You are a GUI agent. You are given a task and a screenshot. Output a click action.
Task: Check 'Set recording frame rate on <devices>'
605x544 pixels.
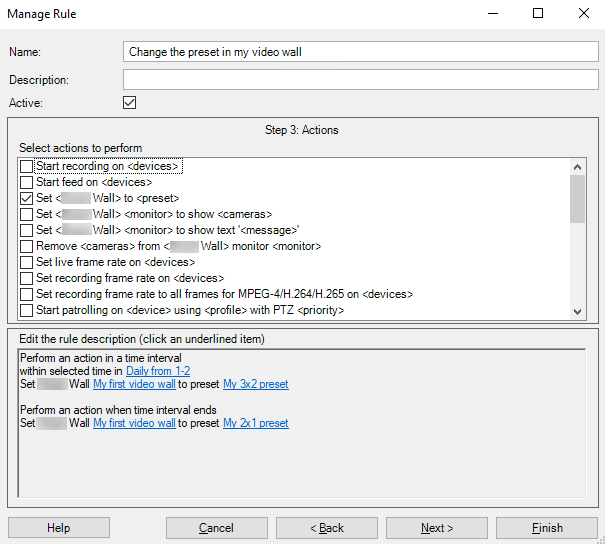(x=27, y=278)
